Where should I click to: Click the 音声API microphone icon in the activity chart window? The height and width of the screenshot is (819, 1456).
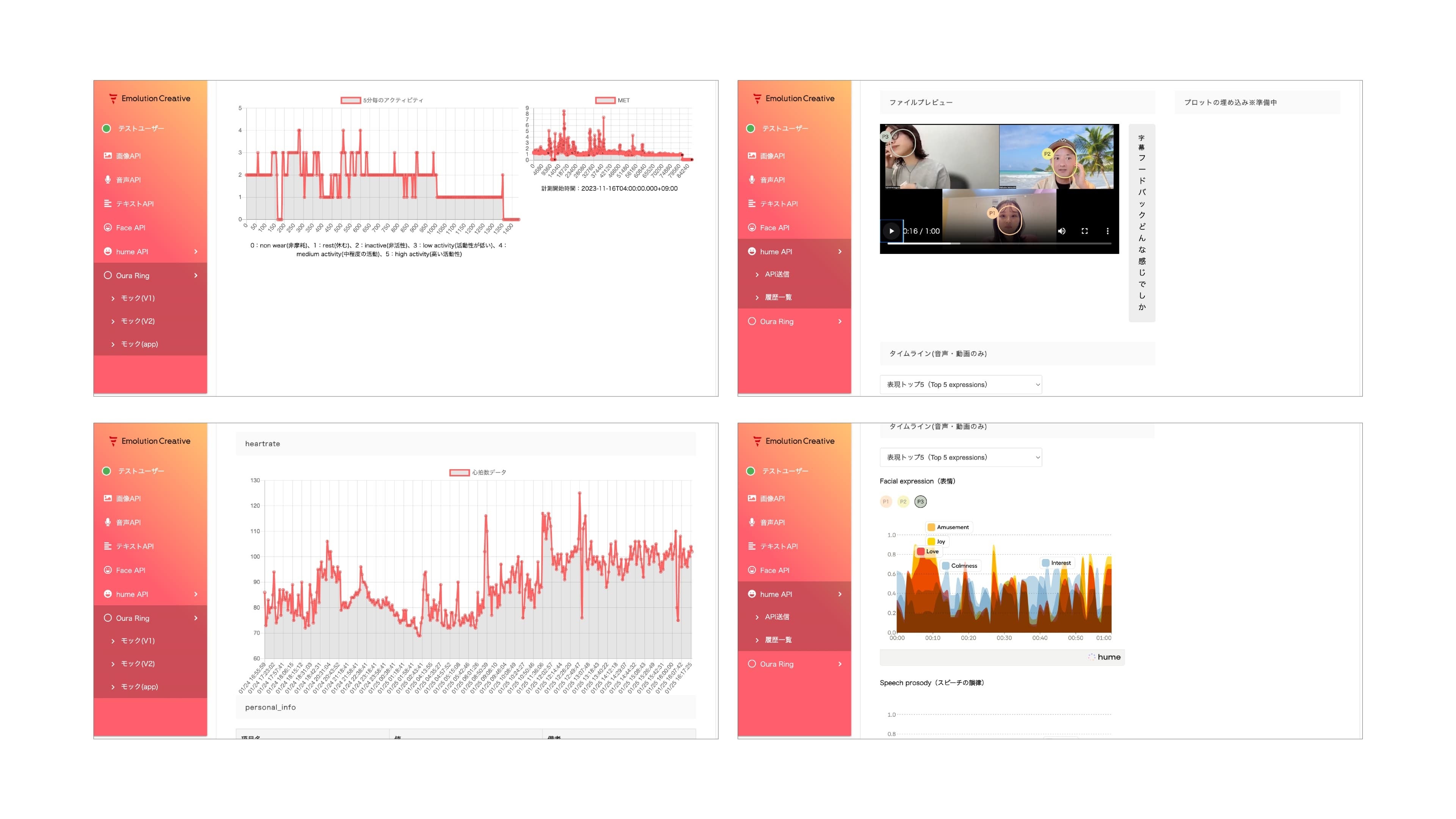(107, 180)
